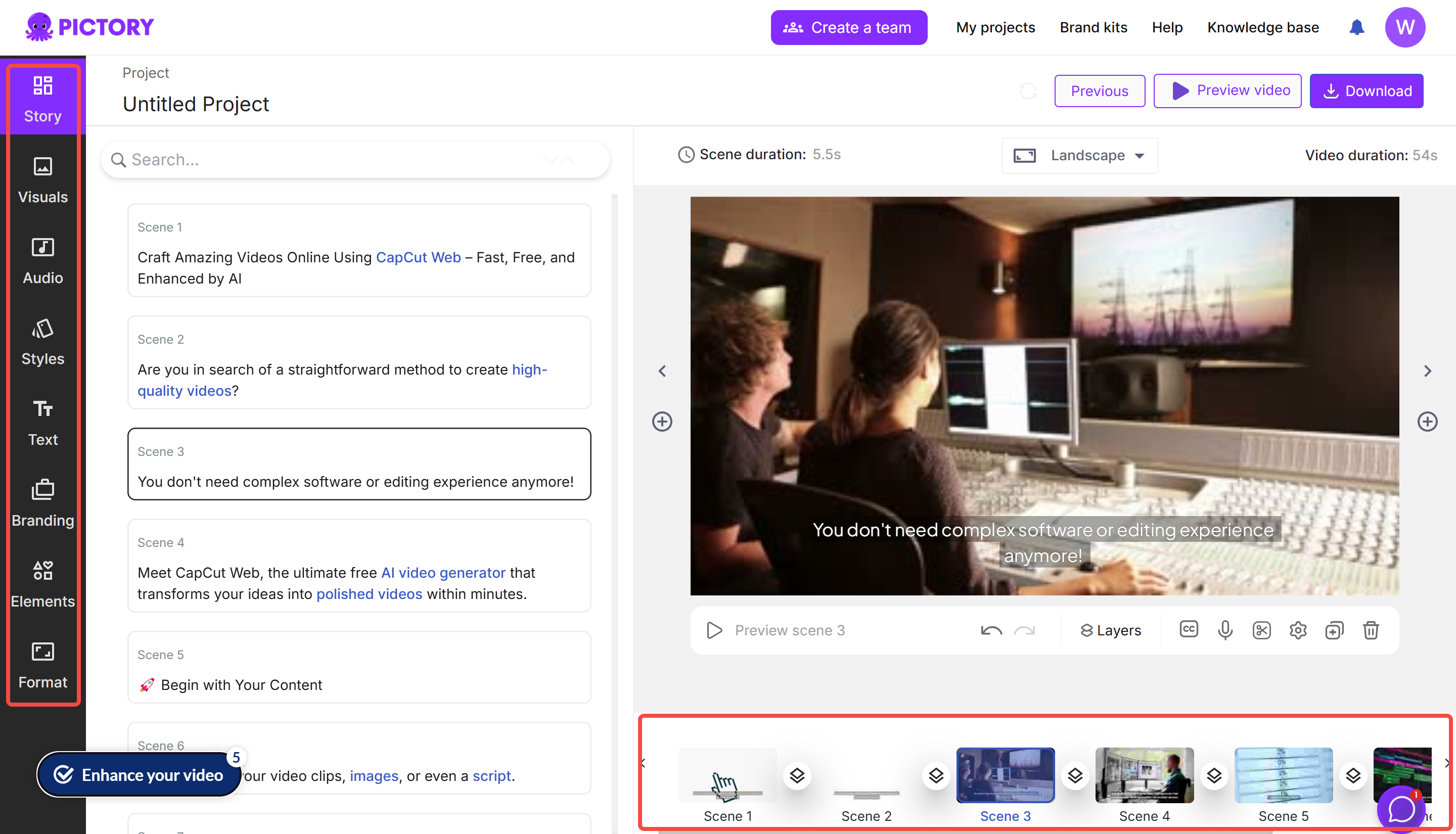Image resolution: width=1456 pixels, height=834 pixels.
Task: Click the Preview video button
Action: pos(1227,90)
